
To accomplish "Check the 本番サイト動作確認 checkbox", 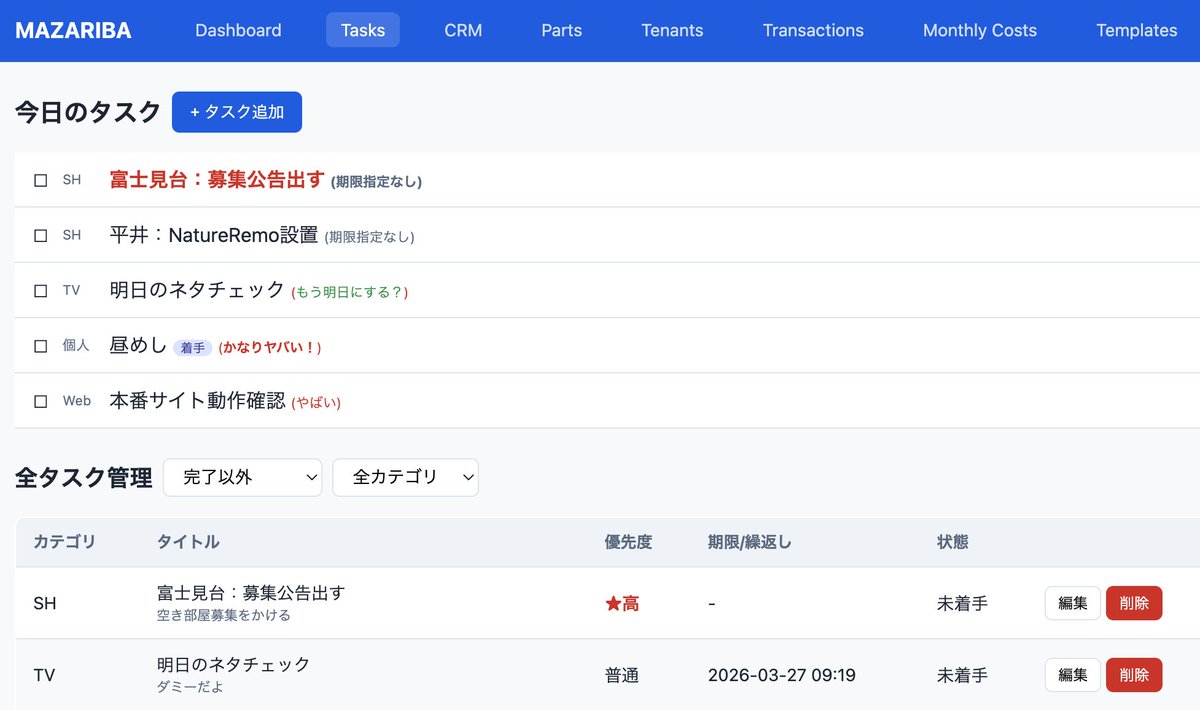I will tap(40, 400).
